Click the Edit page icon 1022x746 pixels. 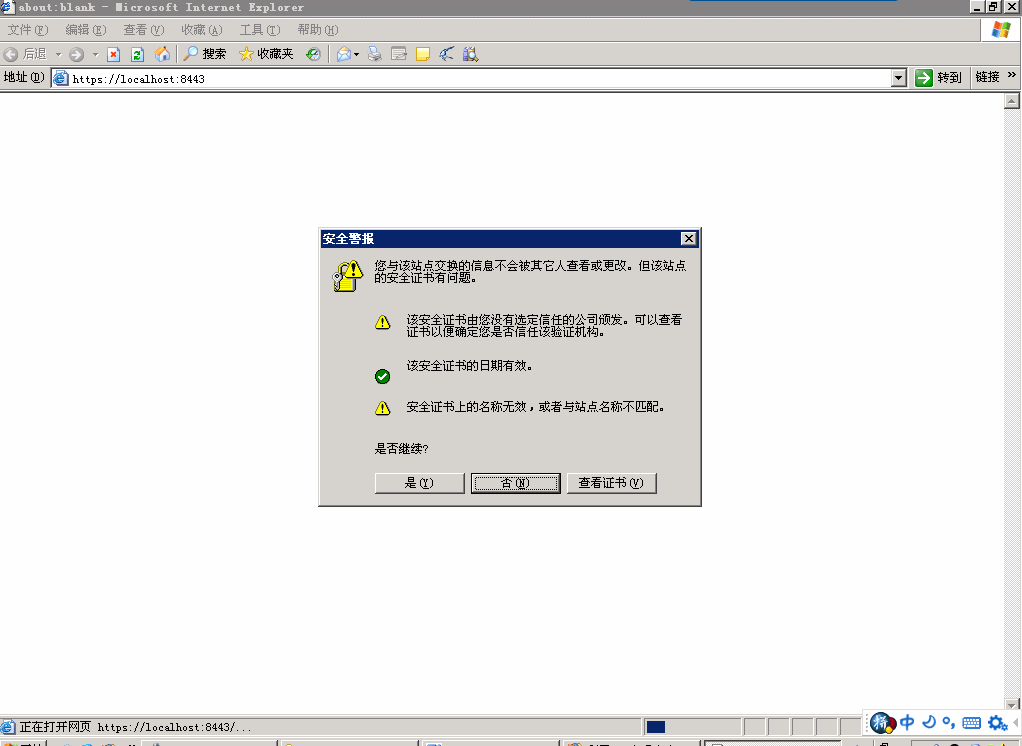[x=398, y=54]
